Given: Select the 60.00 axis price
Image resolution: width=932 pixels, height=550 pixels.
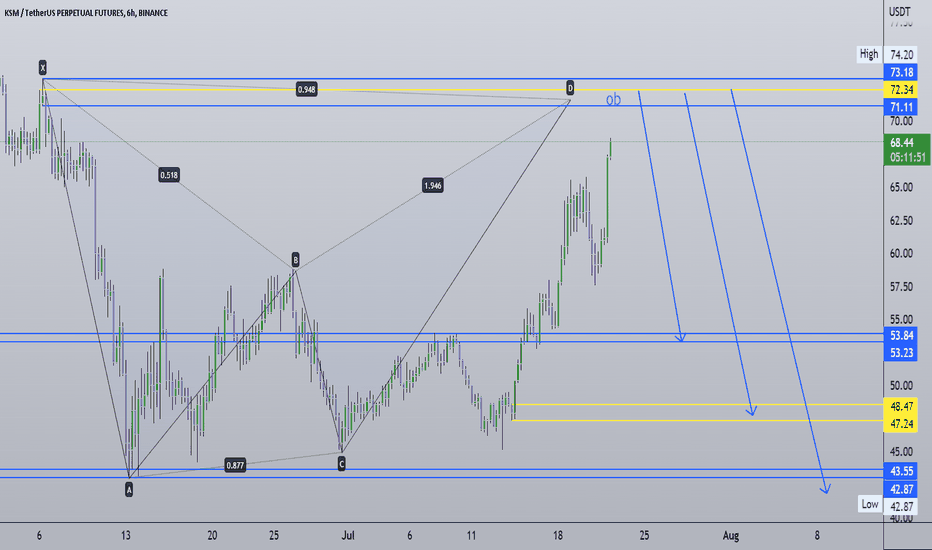Looking at the screenshot, I should tap(901, 253).
